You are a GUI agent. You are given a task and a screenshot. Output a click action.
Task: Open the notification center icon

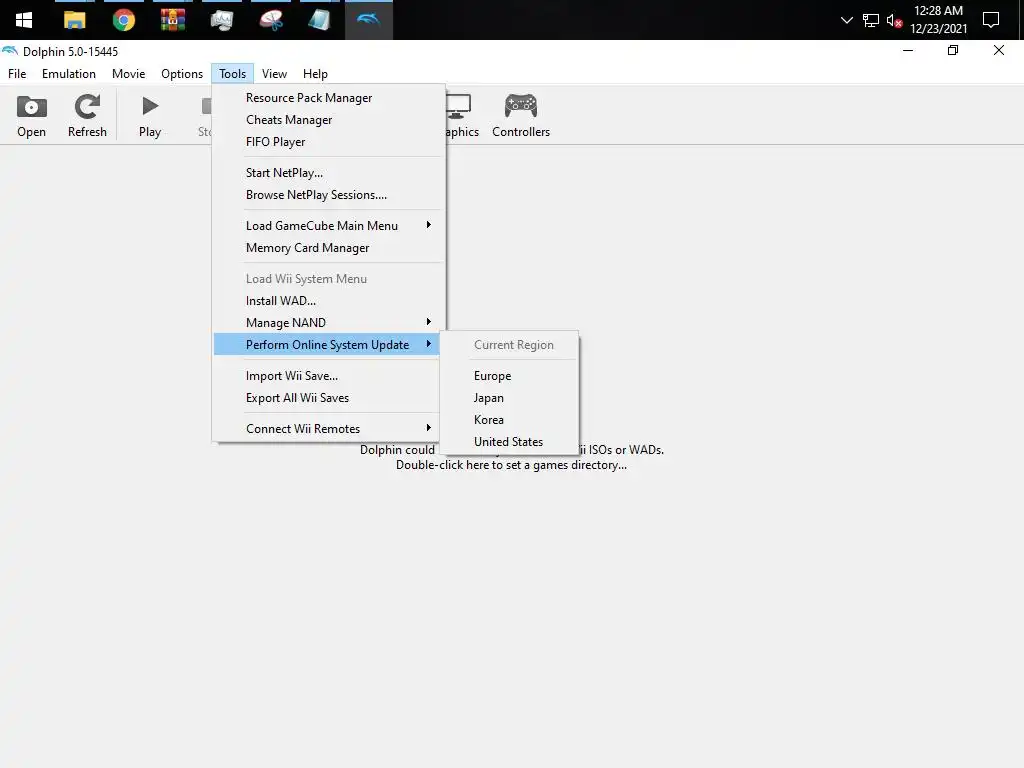(991, 20)
